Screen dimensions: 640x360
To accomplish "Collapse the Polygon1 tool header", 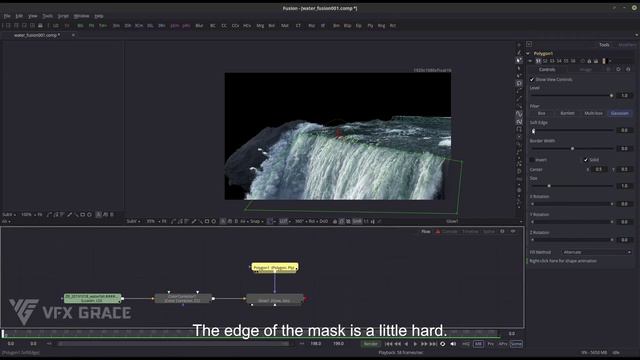I will (528, 53).
